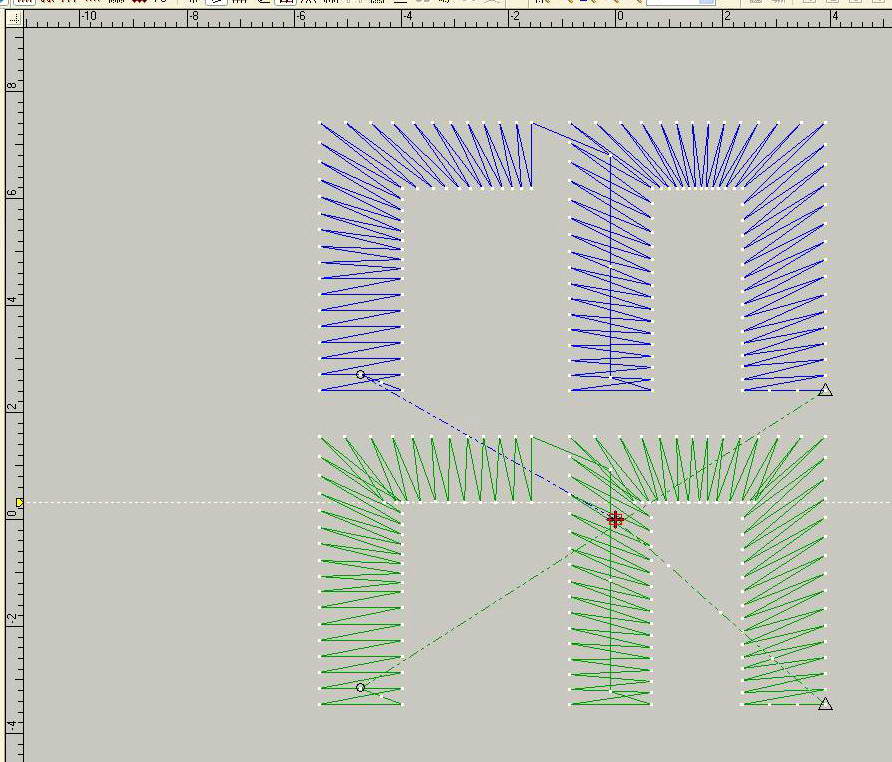The width and height of the screenshot is (892, 762).
Task: Click the green object's triangular end point marker
Action: click(x=825, y=704)
